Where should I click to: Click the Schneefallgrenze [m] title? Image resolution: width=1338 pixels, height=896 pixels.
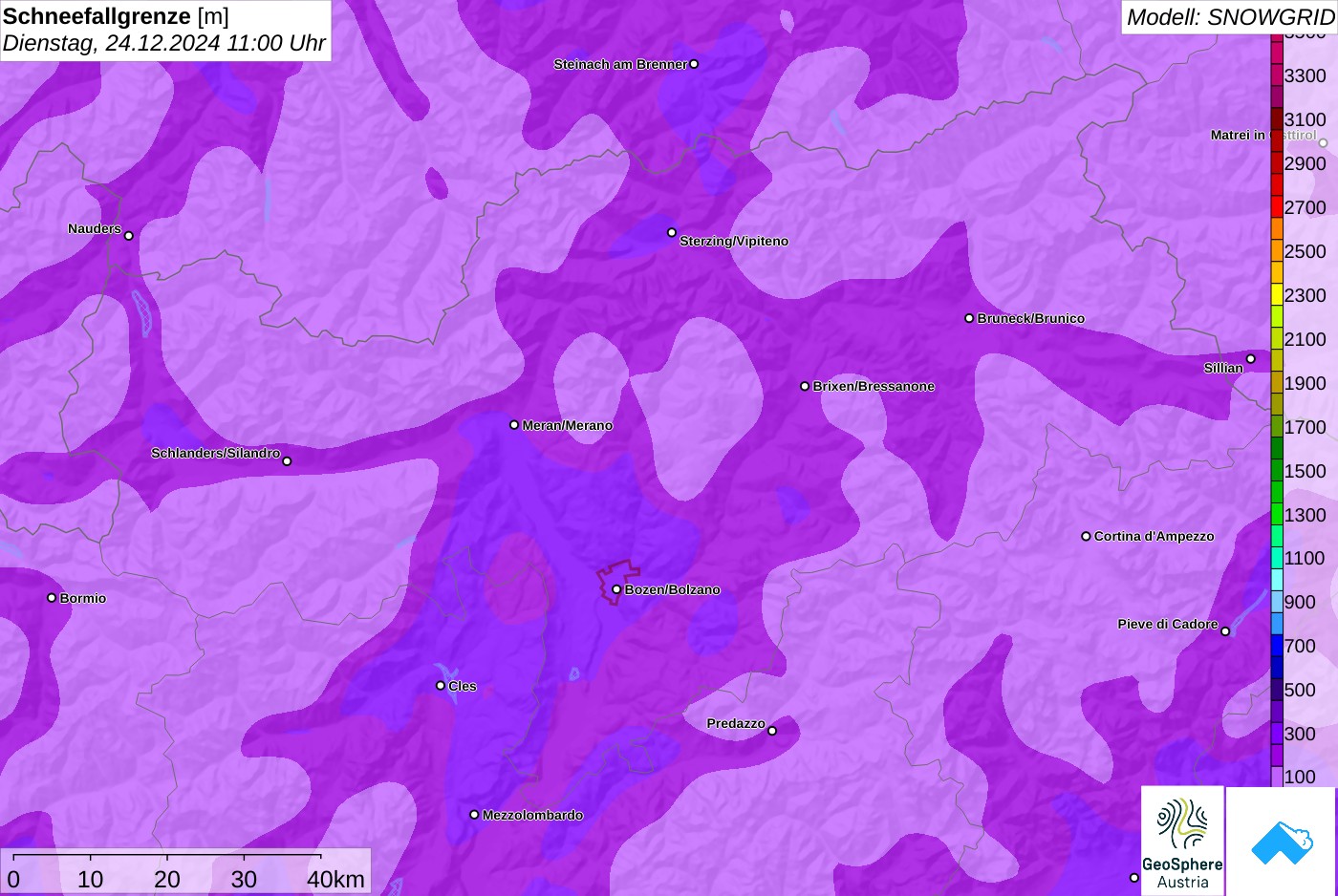pos(116,16)
